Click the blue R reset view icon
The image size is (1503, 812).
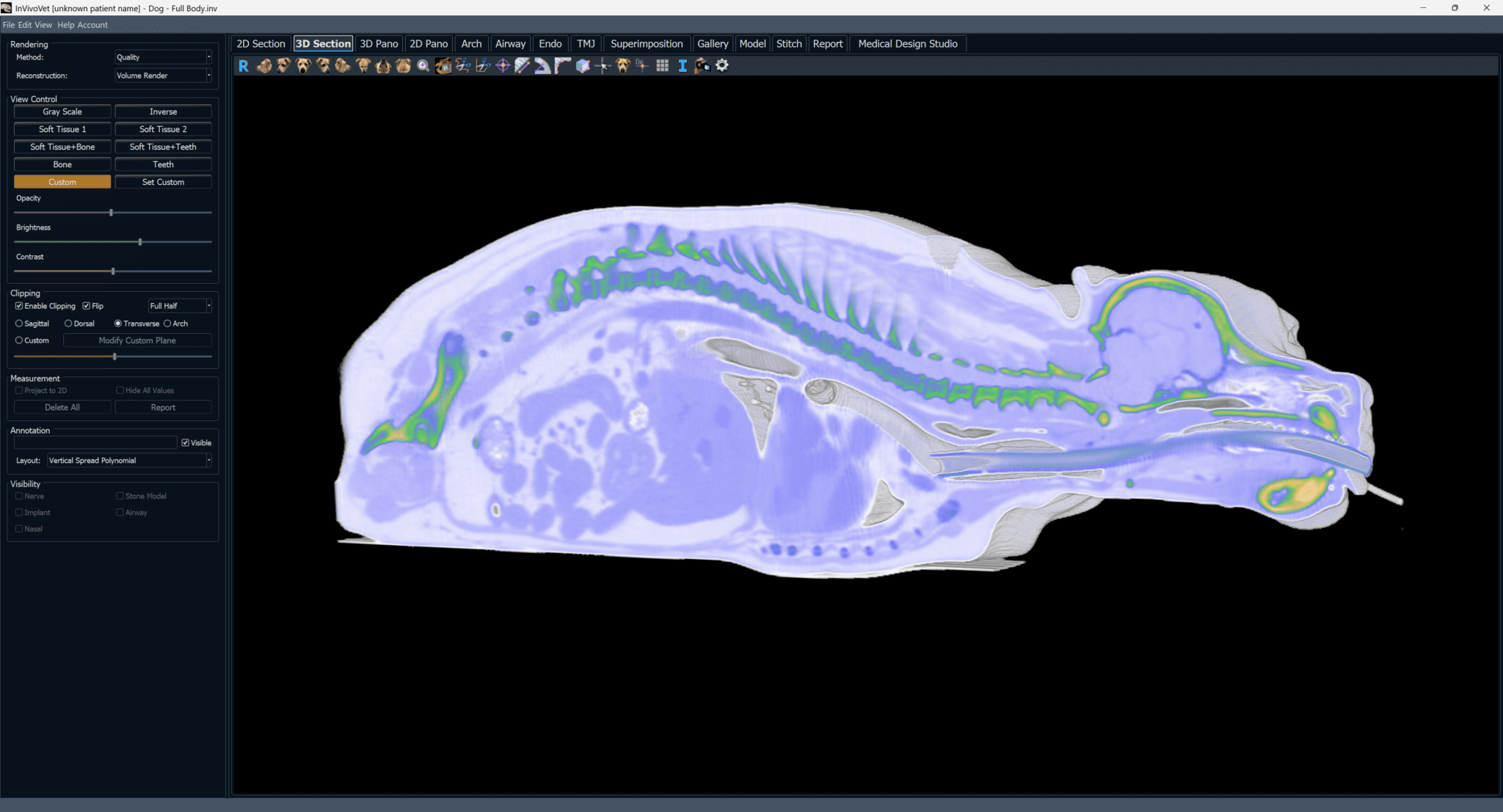click(244, 66)
